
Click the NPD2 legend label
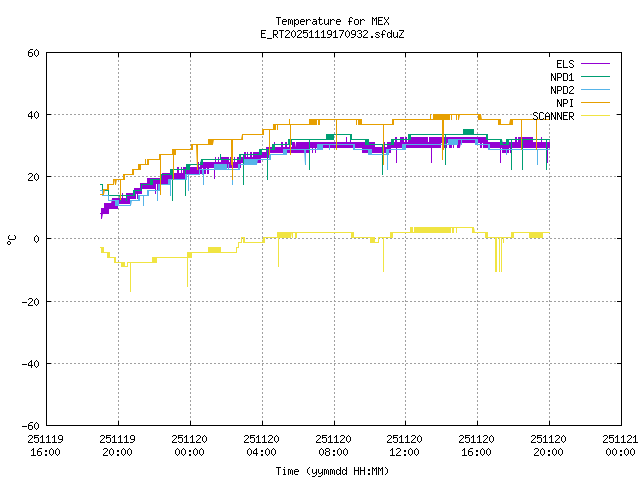tap(561, 89)
